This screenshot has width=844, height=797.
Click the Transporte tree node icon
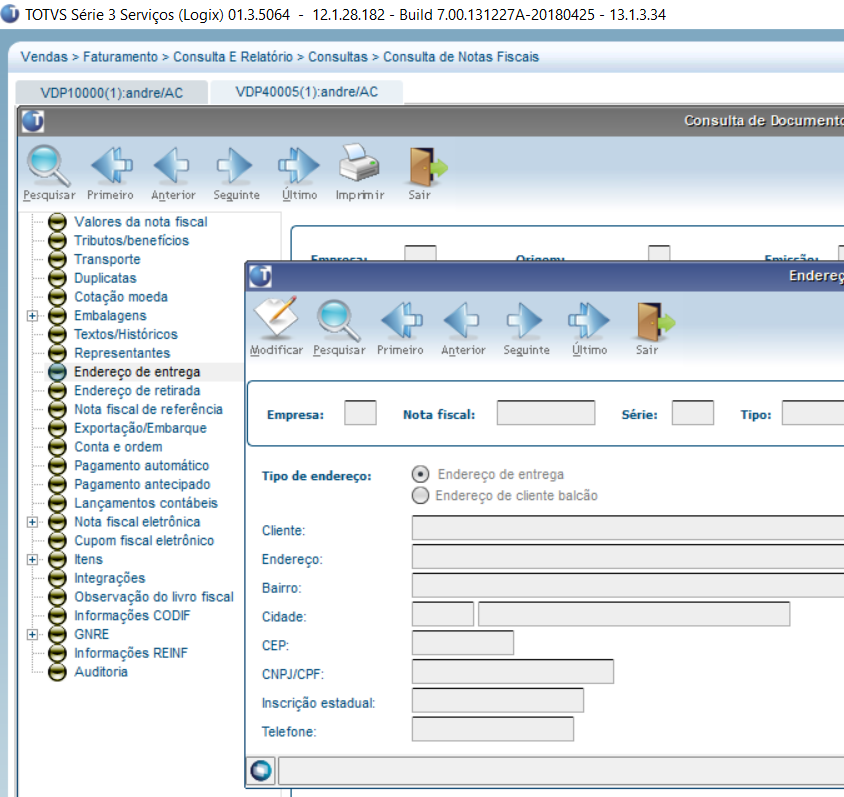point(57,259)
